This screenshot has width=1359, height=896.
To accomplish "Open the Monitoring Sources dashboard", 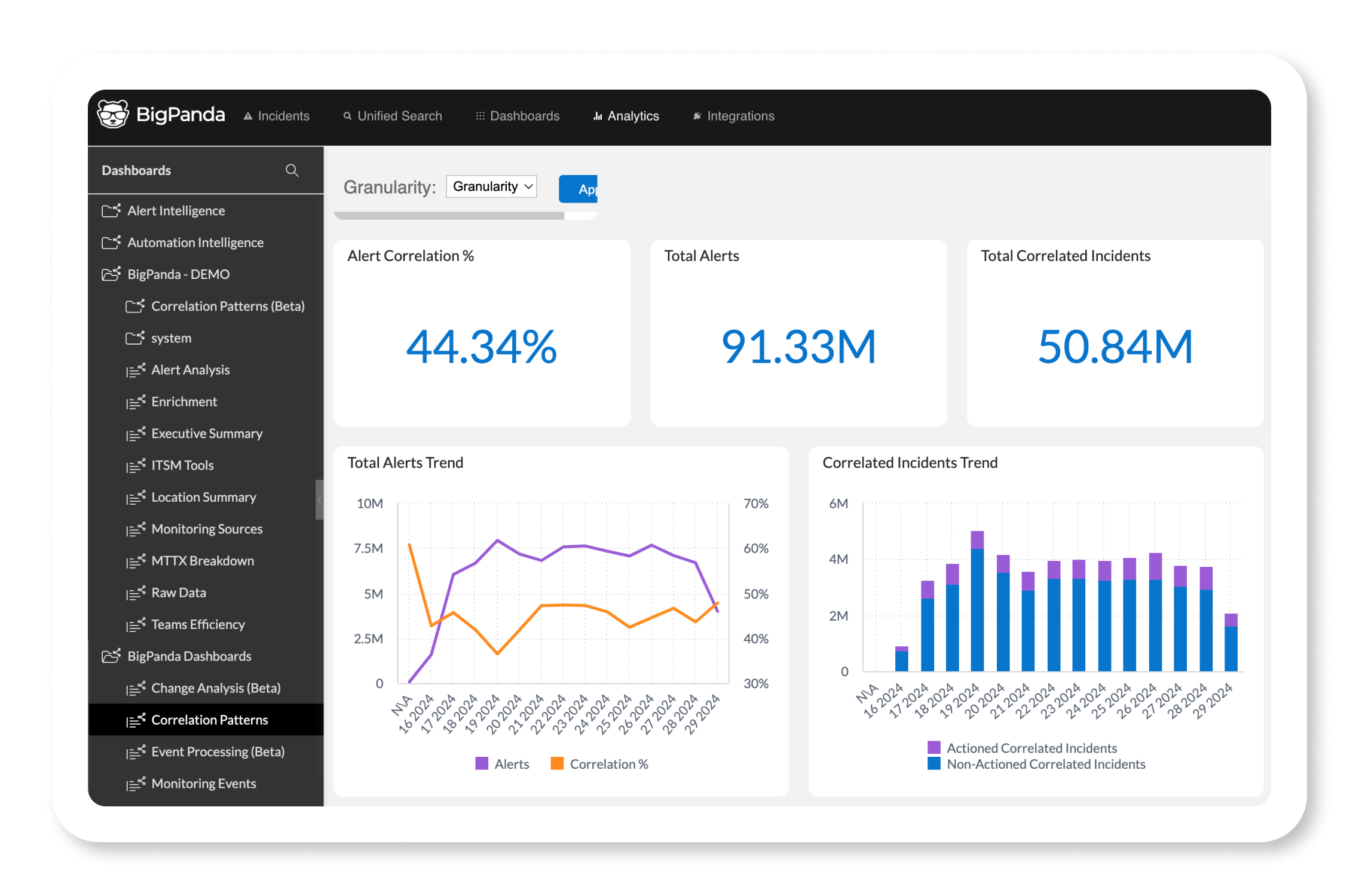I will coord(206,529).
